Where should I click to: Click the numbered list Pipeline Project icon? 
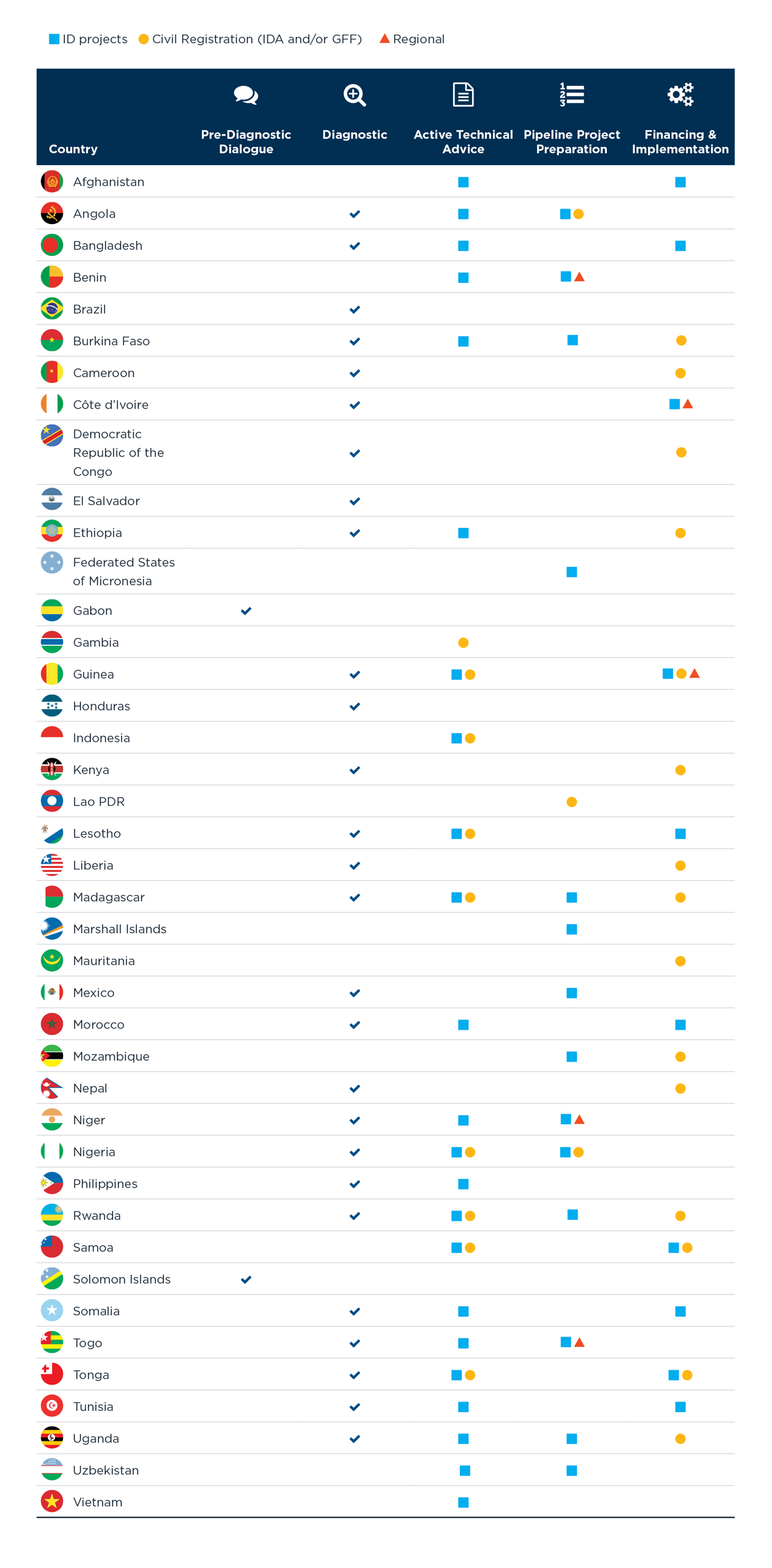coord(572,95)
